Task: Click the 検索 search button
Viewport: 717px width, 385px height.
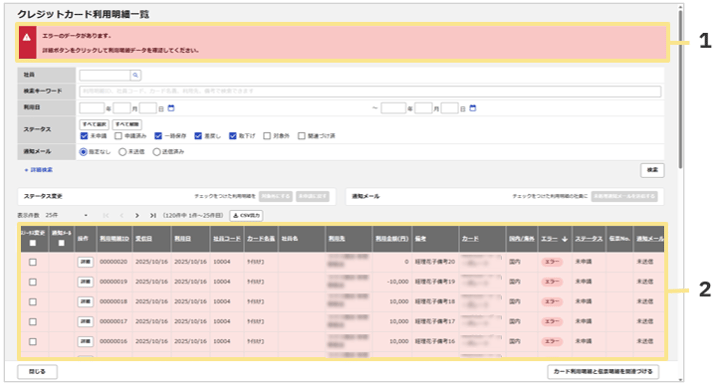Action: point(652,170)
